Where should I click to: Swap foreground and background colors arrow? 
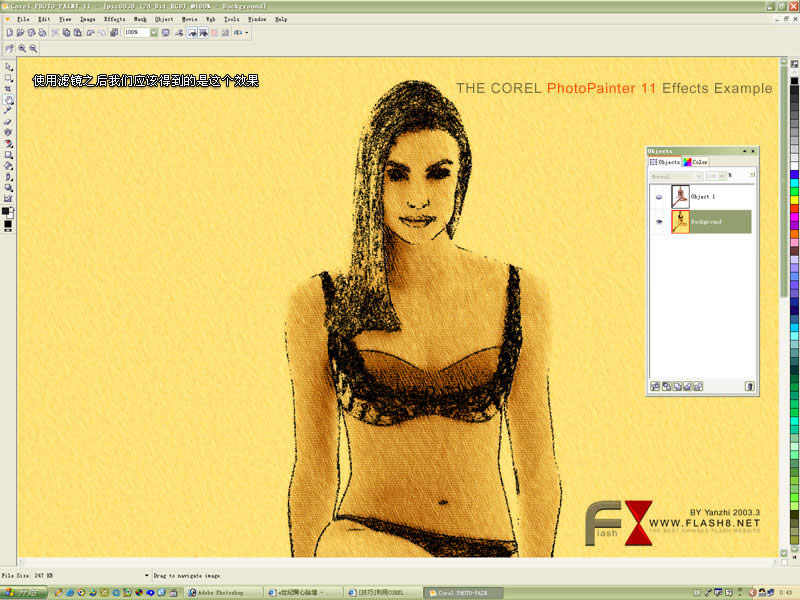(x=12, y=209)
